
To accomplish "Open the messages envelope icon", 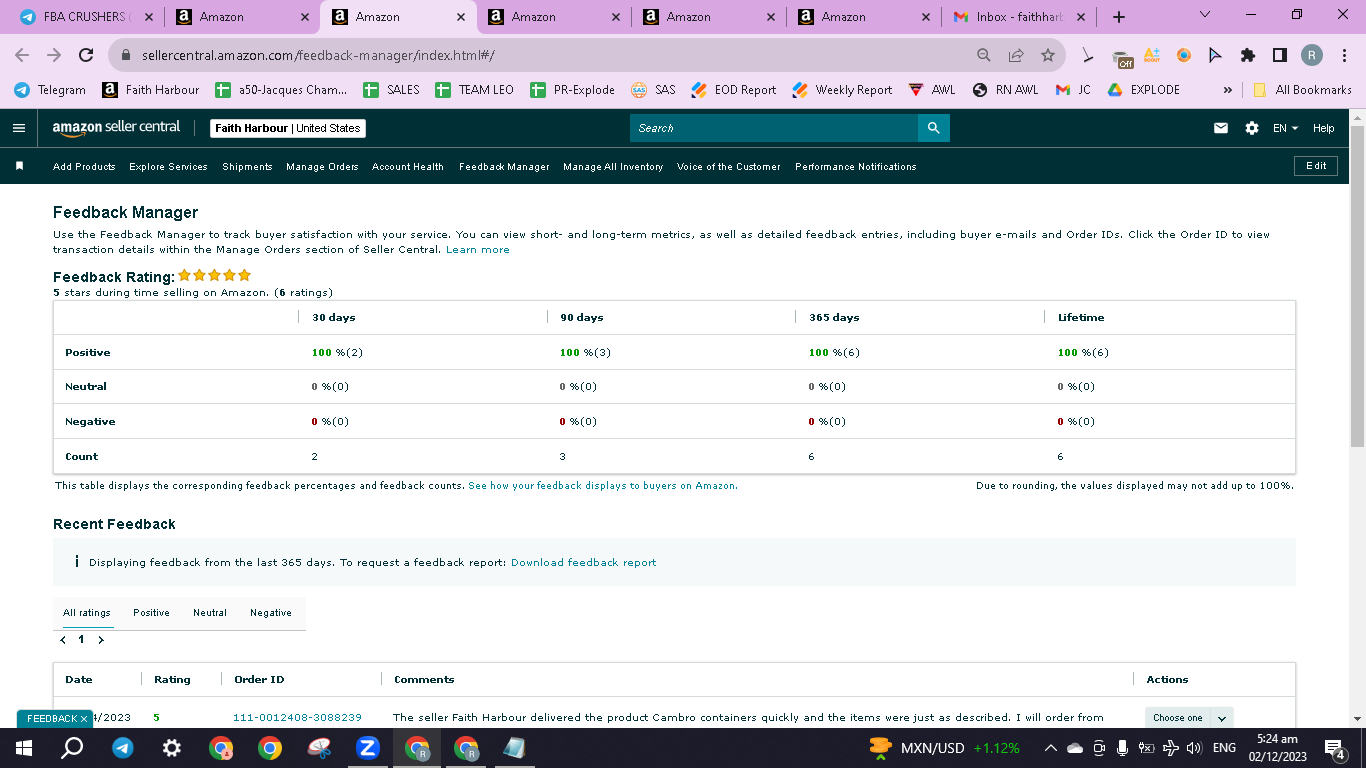I will (1221, 128).
